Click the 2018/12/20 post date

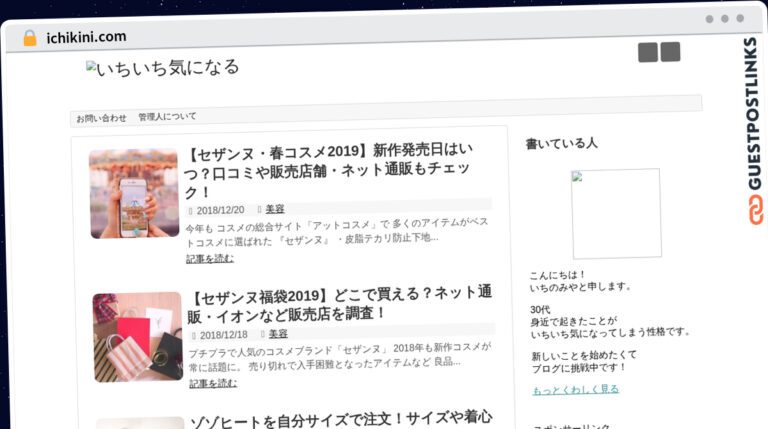click(220, 211)
